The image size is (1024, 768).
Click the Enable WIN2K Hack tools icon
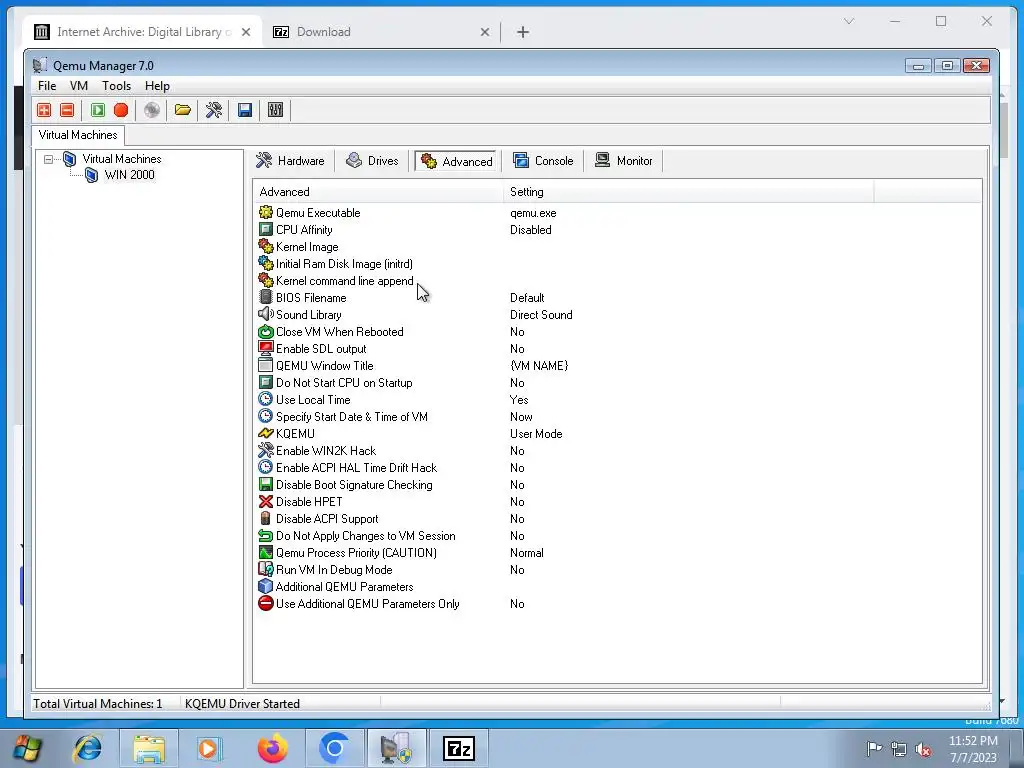266,450
